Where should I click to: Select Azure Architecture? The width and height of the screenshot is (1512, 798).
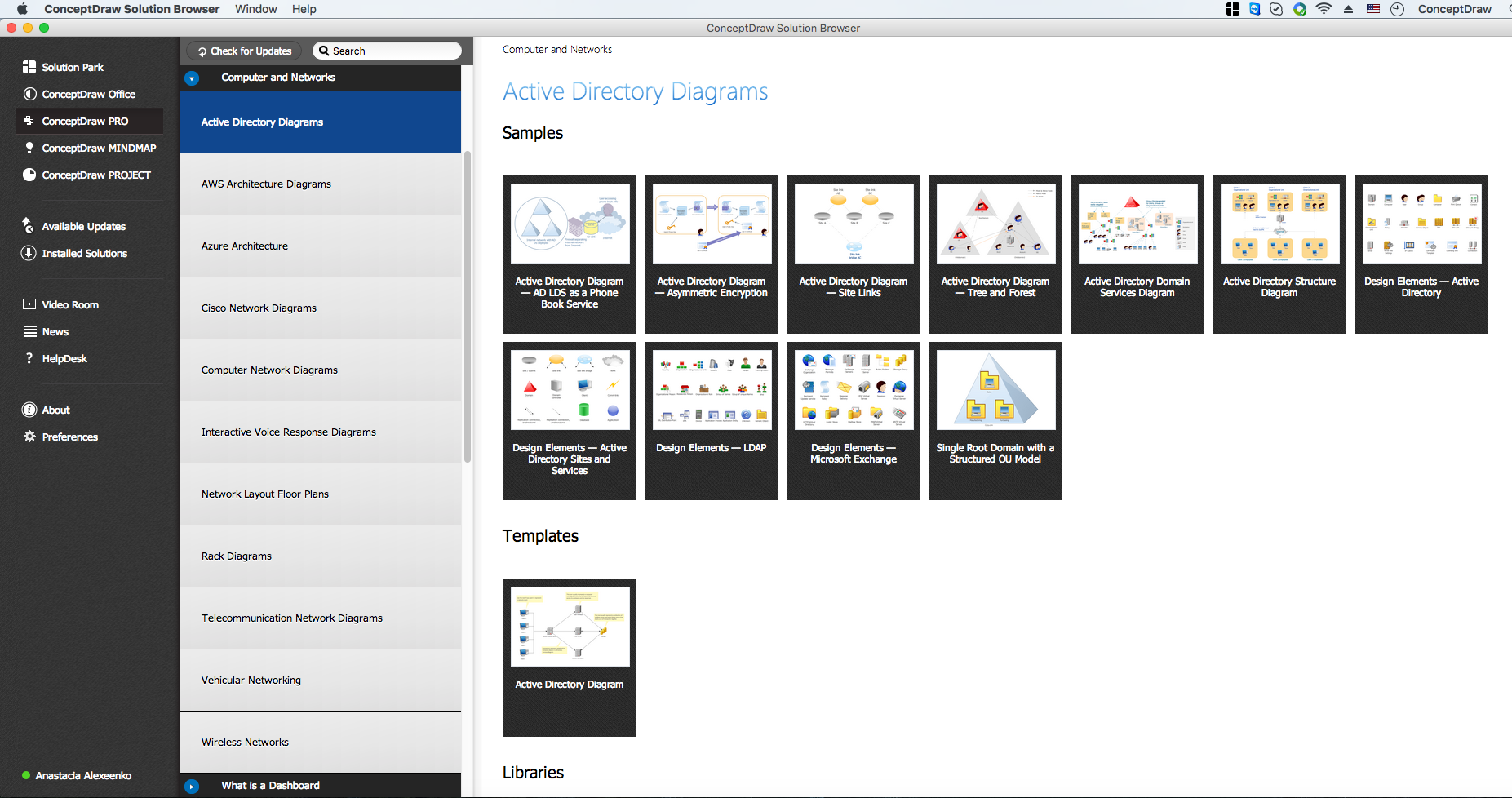pyautogui.click(x=320, y=246)
